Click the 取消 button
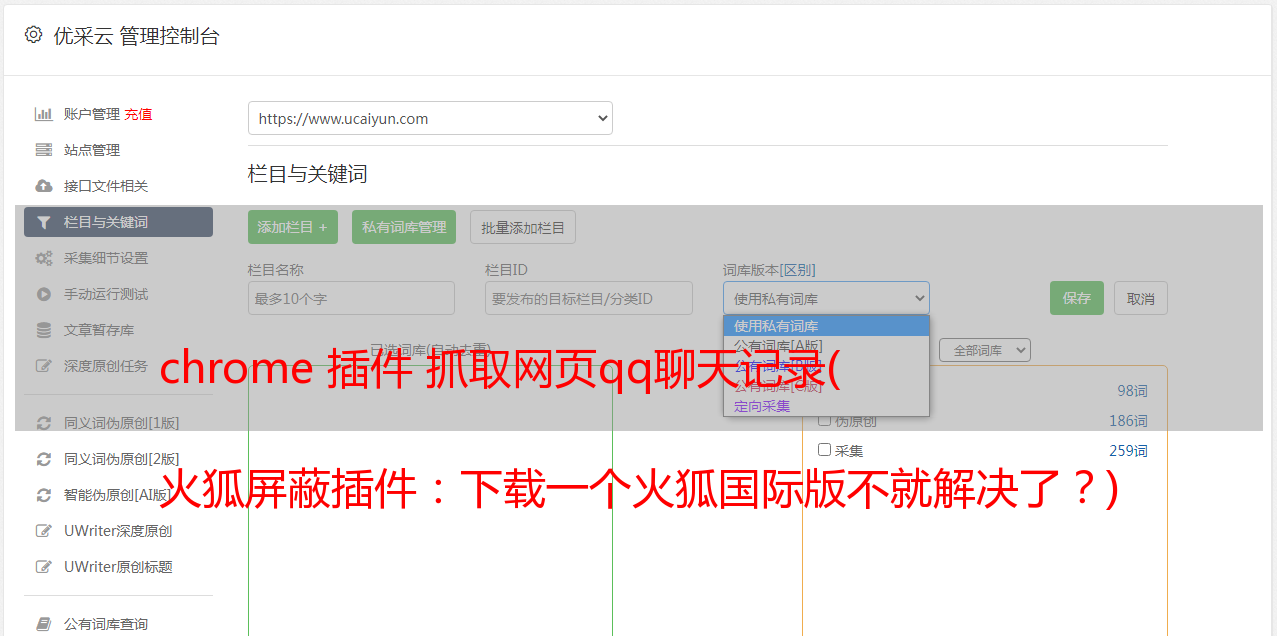This screenshot has width=1277, height=636. pyautogui.click(x=1141, y=298)
